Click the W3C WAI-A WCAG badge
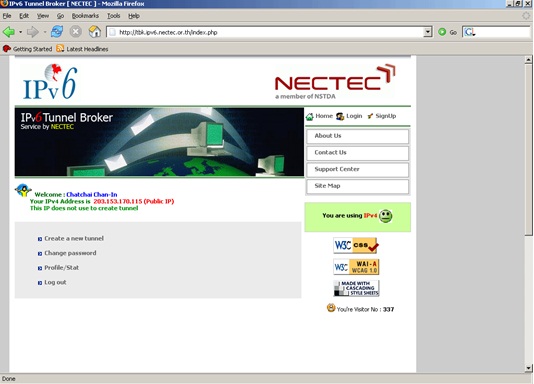534x384 pixels. tap(356, 267)
